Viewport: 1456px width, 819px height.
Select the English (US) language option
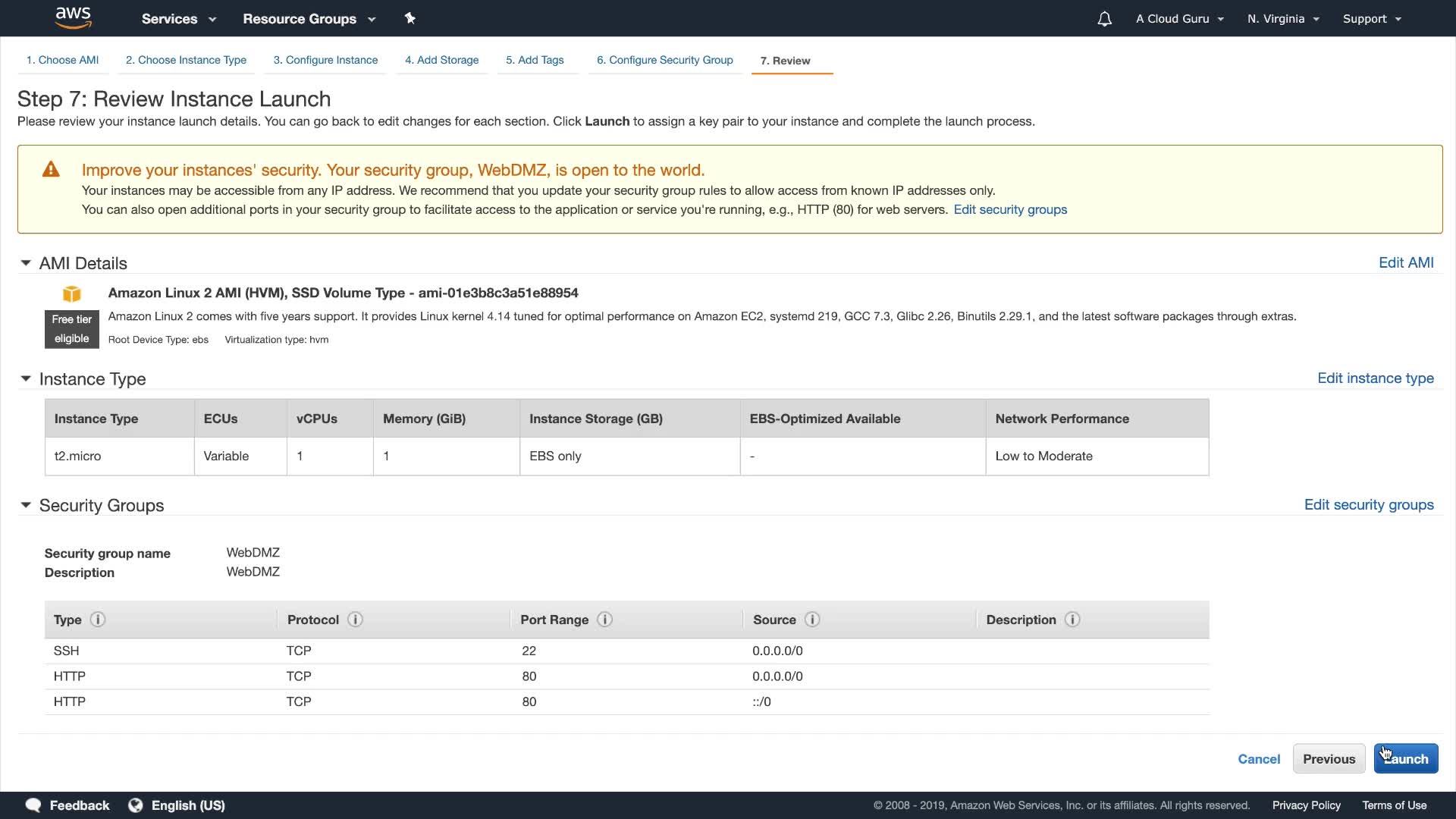pyautogui.click(x=187, y=805)
